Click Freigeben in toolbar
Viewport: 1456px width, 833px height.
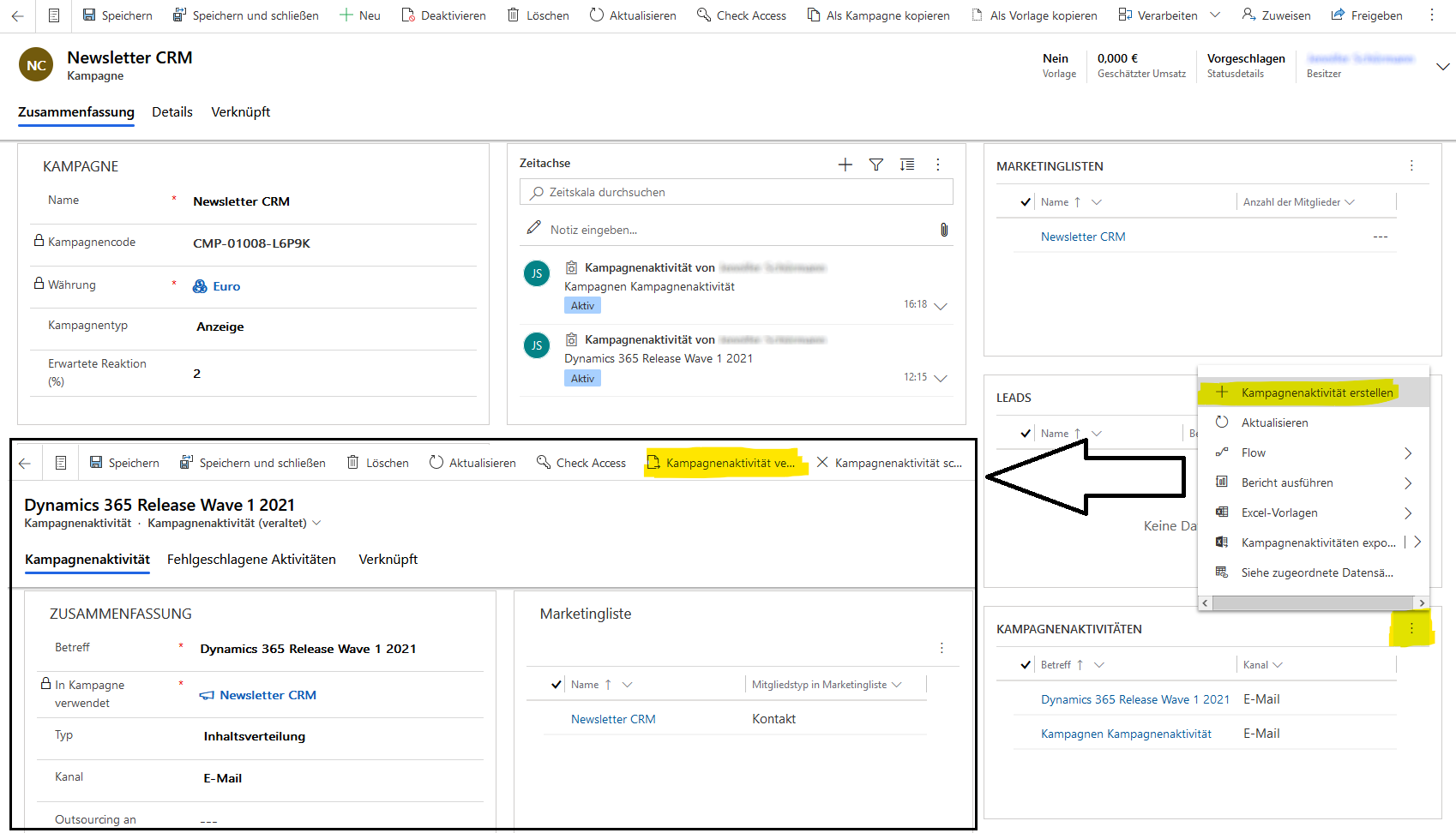click(1367, 15)
